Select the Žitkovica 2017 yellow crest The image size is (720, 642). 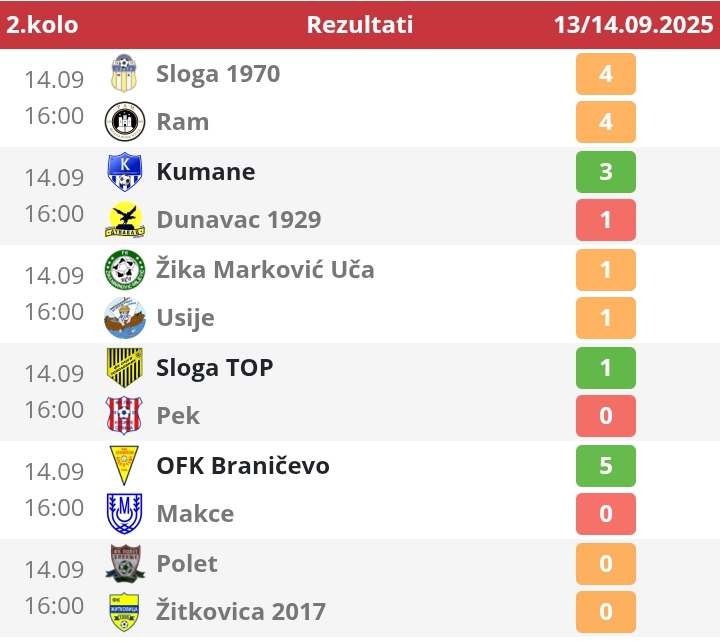pyautogui.click(x=124, y=612)
